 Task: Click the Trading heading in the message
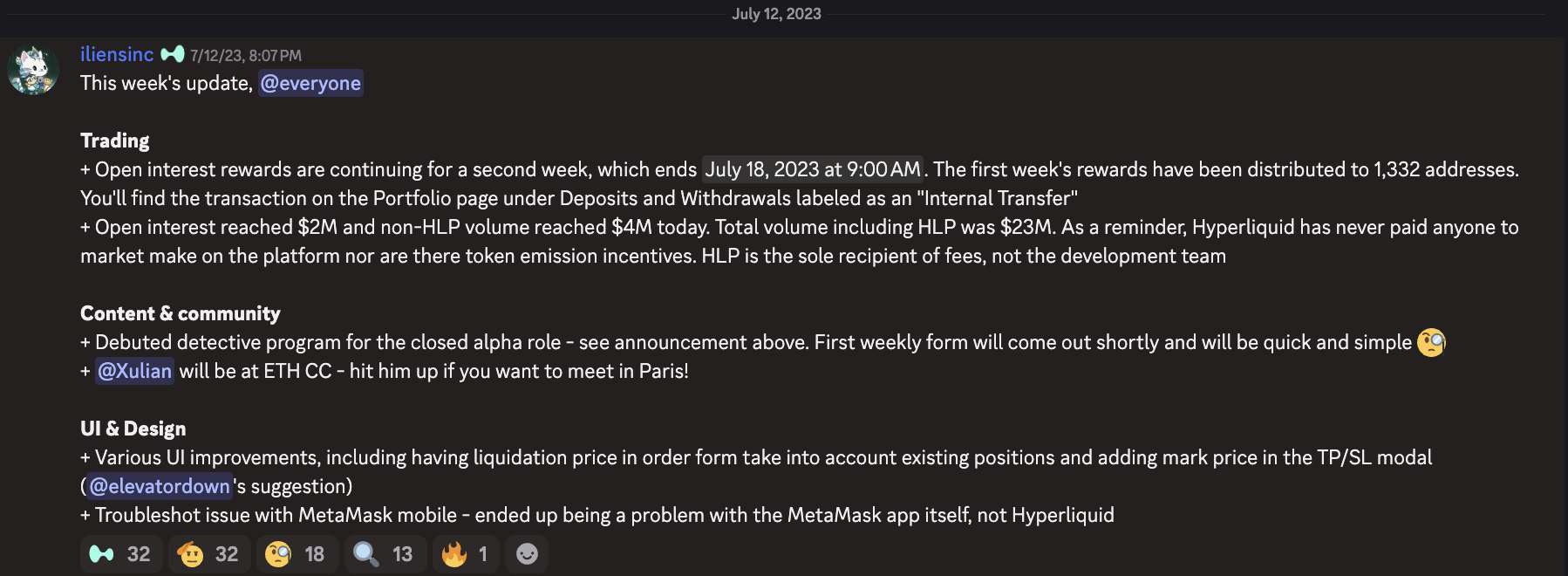114,141
